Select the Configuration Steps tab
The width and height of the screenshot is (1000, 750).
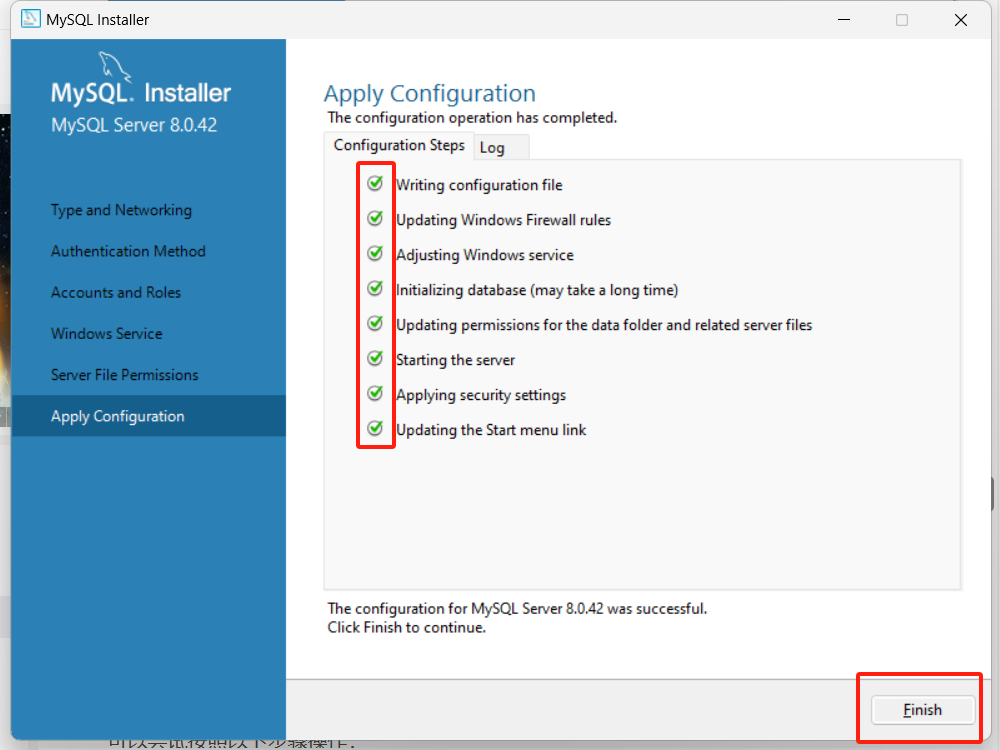[x=398, y=145]
